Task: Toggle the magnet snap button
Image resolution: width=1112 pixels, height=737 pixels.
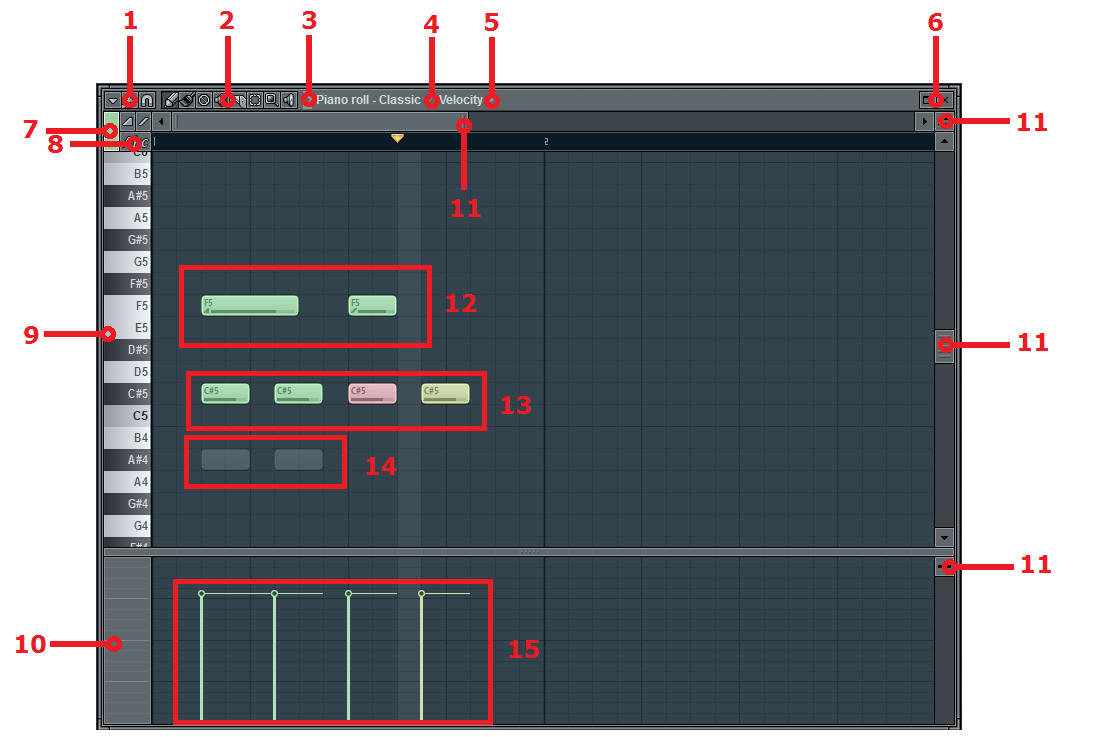Action: 146,101
